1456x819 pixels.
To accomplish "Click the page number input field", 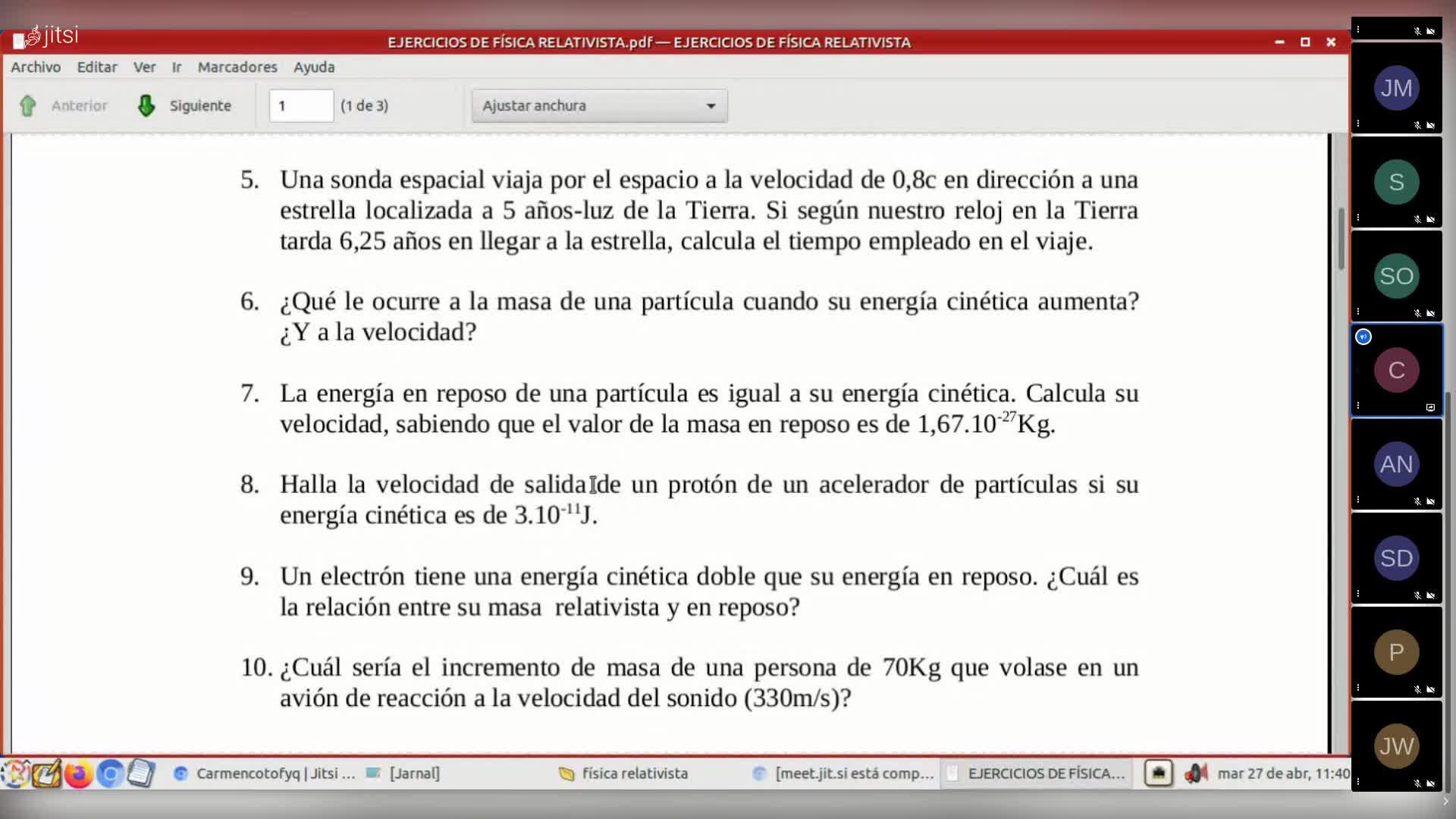I will [301, 105].
